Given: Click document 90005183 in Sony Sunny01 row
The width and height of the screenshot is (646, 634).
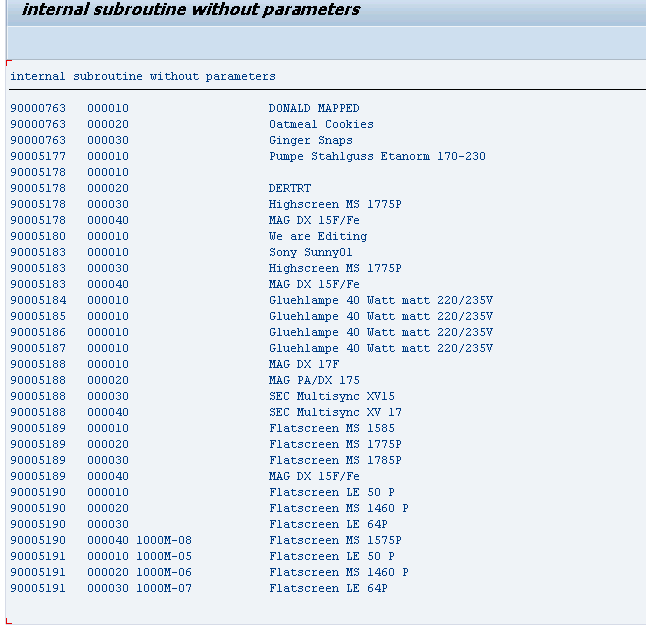Looking at the screenshot, I should tap(38, 252).
